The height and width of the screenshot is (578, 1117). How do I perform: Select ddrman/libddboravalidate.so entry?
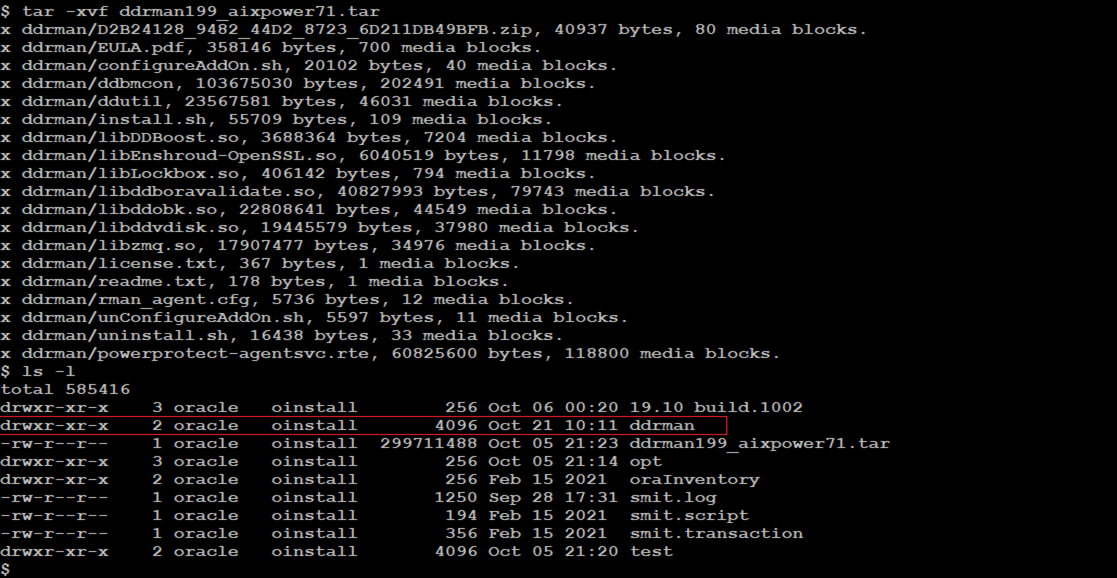(x=358, y=192)
